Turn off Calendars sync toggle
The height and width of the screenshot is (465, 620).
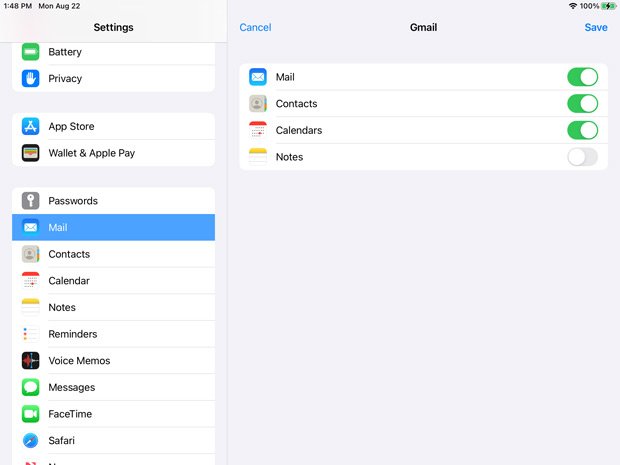pyautogui.click(x=582, y=130)
